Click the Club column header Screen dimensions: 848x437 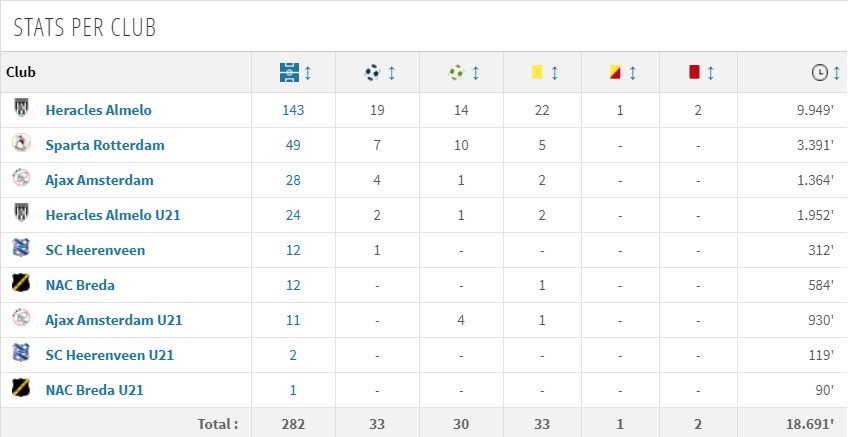tap(21, 72)
